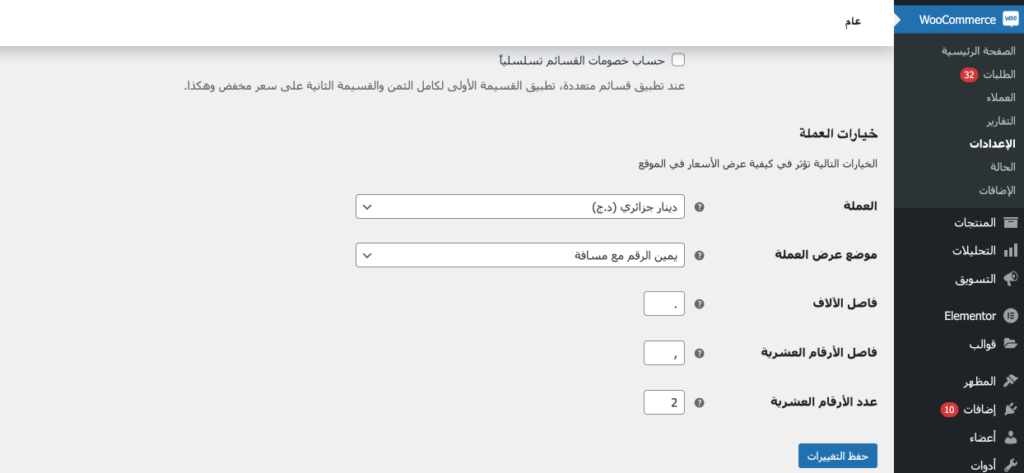Go to Customers (العملاء) submenu item

[x=1000, y=98]
